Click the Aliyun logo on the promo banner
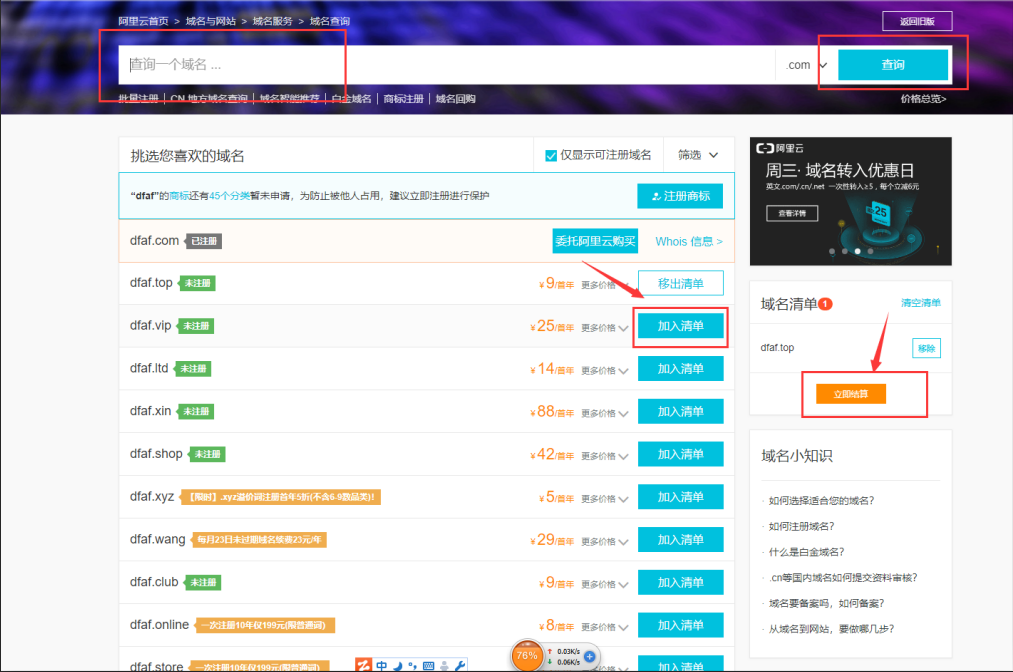Viewport: 1013px width, 672px height. [780, 149]
